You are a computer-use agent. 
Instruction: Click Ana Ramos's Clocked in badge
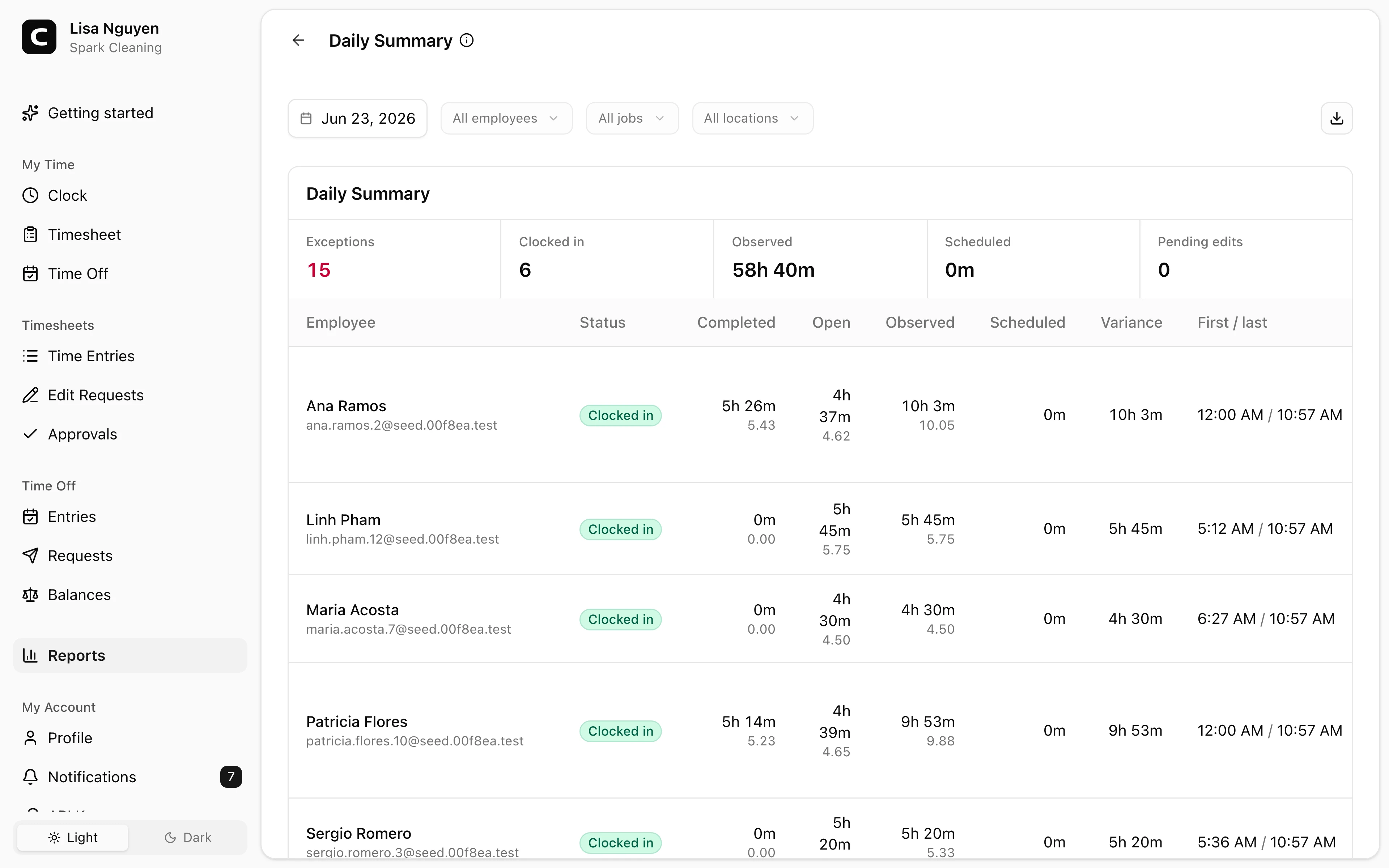[620, 416]
